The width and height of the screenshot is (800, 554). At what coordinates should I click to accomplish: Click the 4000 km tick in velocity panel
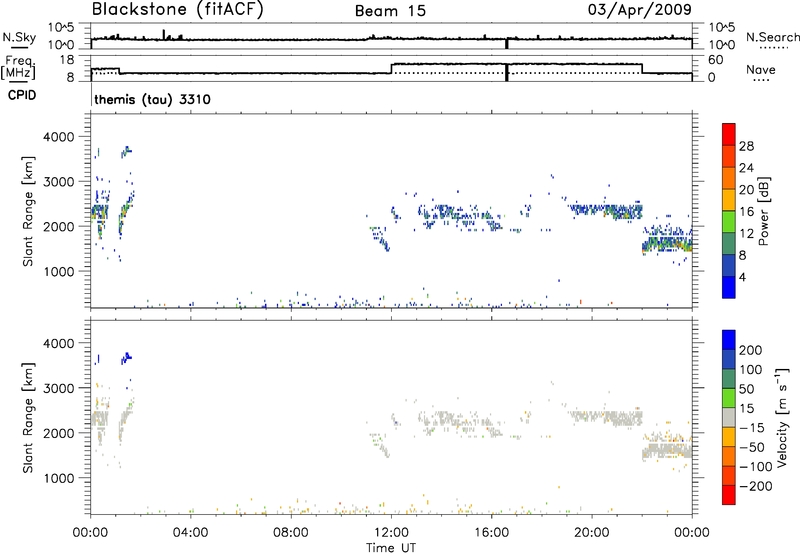(59, 343)
